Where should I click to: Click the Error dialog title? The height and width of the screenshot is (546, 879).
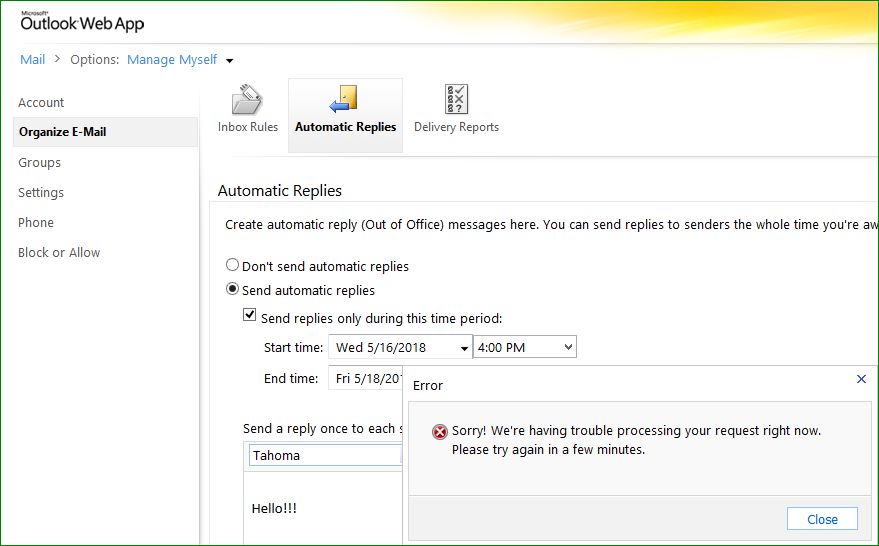pyautogui.click(x=428, y=386)
